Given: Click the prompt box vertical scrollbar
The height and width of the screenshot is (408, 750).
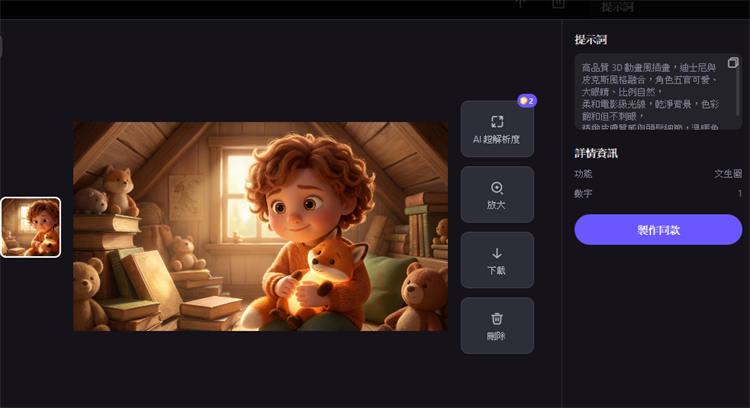Looking at the screenshot, I should 739,93.
